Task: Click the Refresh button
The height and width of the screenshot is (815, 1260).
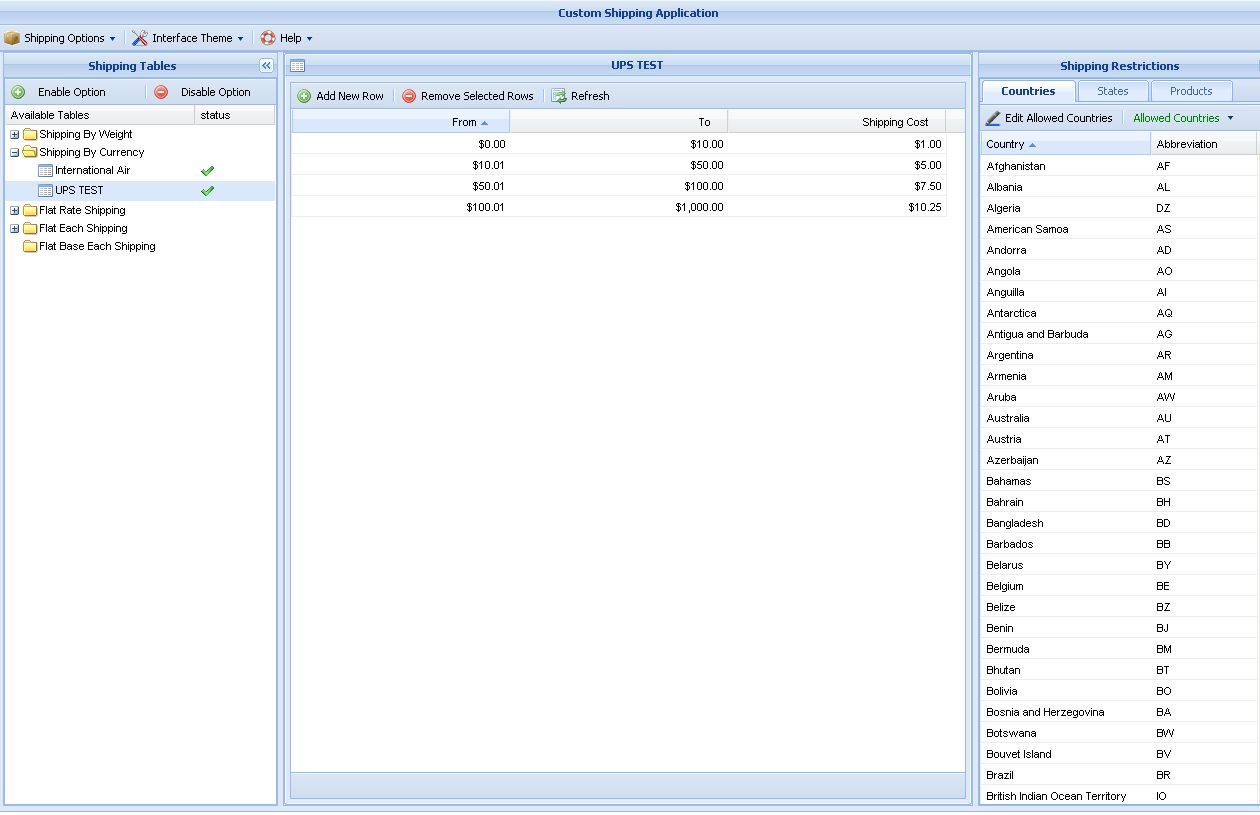Action: pos(580,96)
